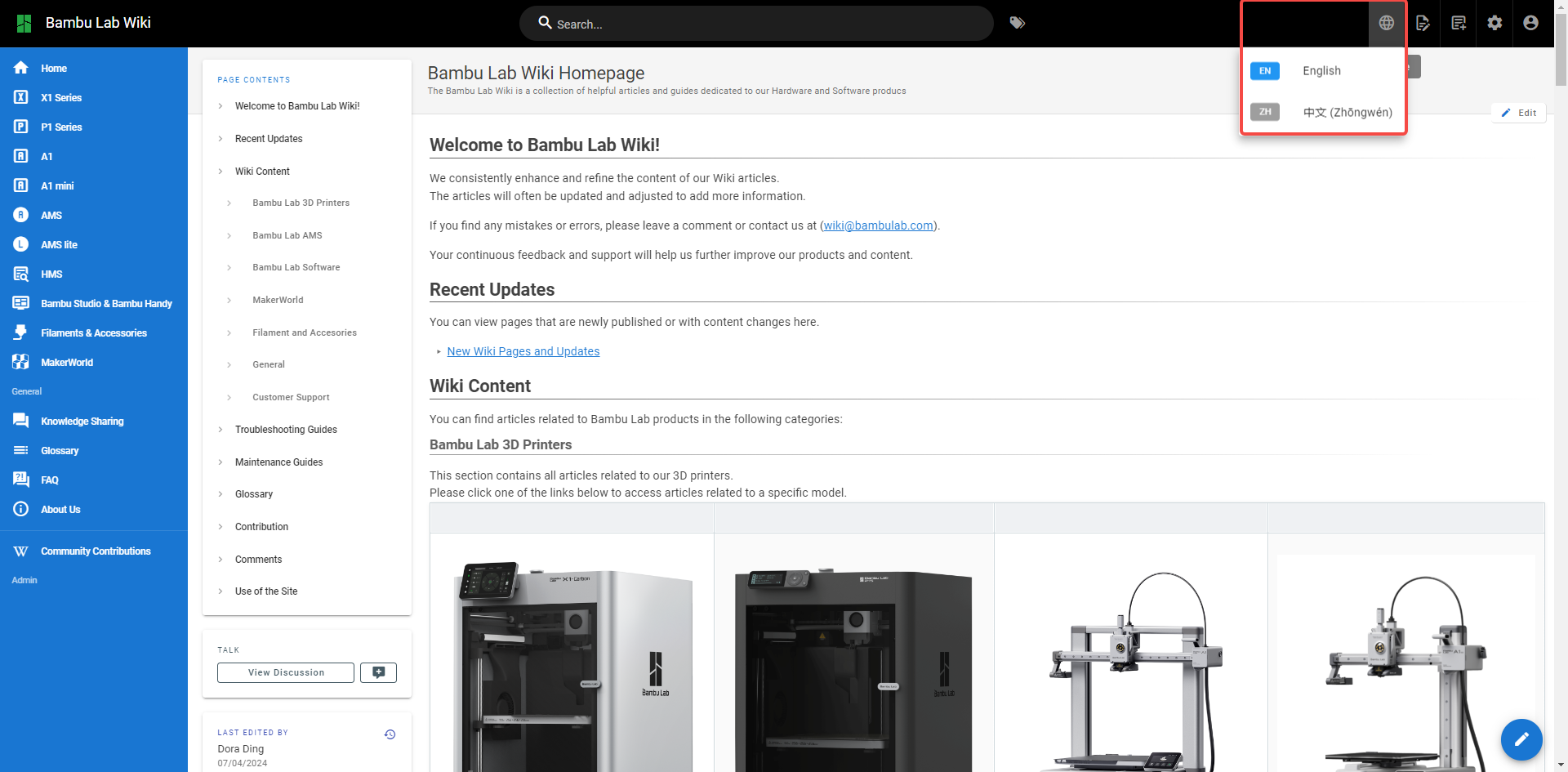The height and width of the screenshot is (772, 1568).
Task: Expand Use of the Site chevron
Action: point(220,591)
